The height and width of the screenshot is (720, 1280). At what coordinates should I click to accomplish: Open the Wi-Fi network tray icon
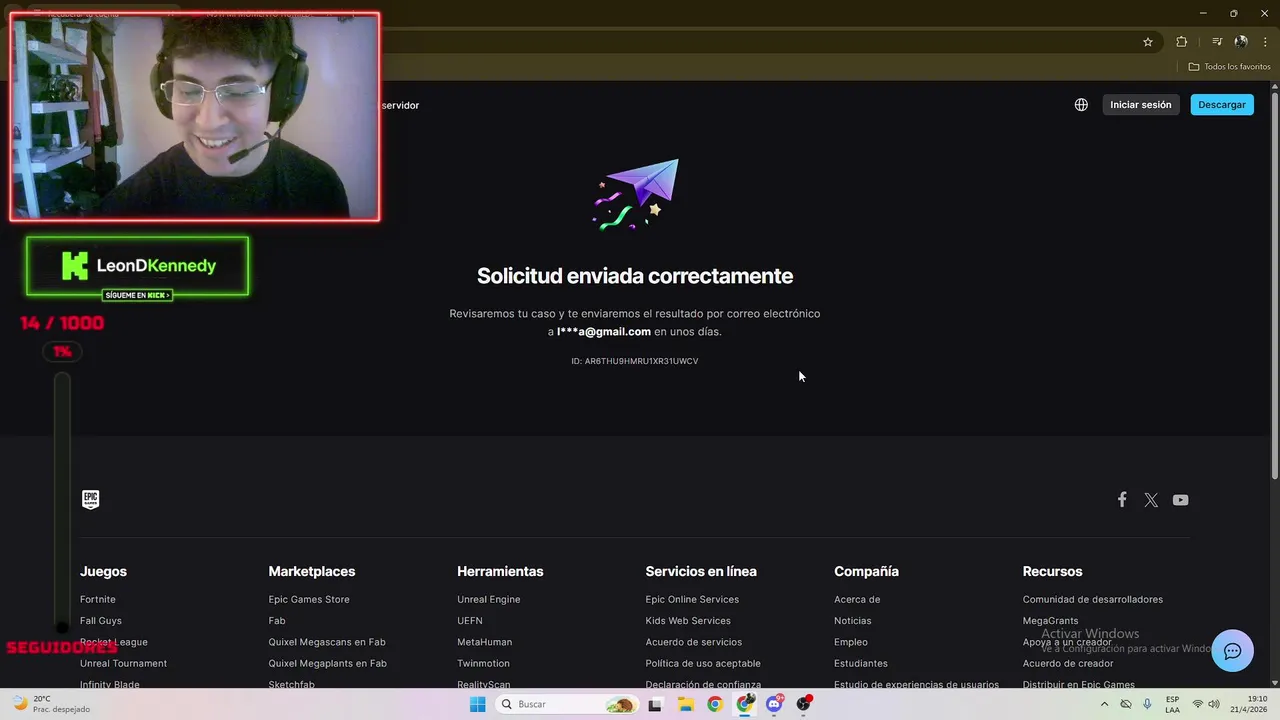(x=1198, y=704)
